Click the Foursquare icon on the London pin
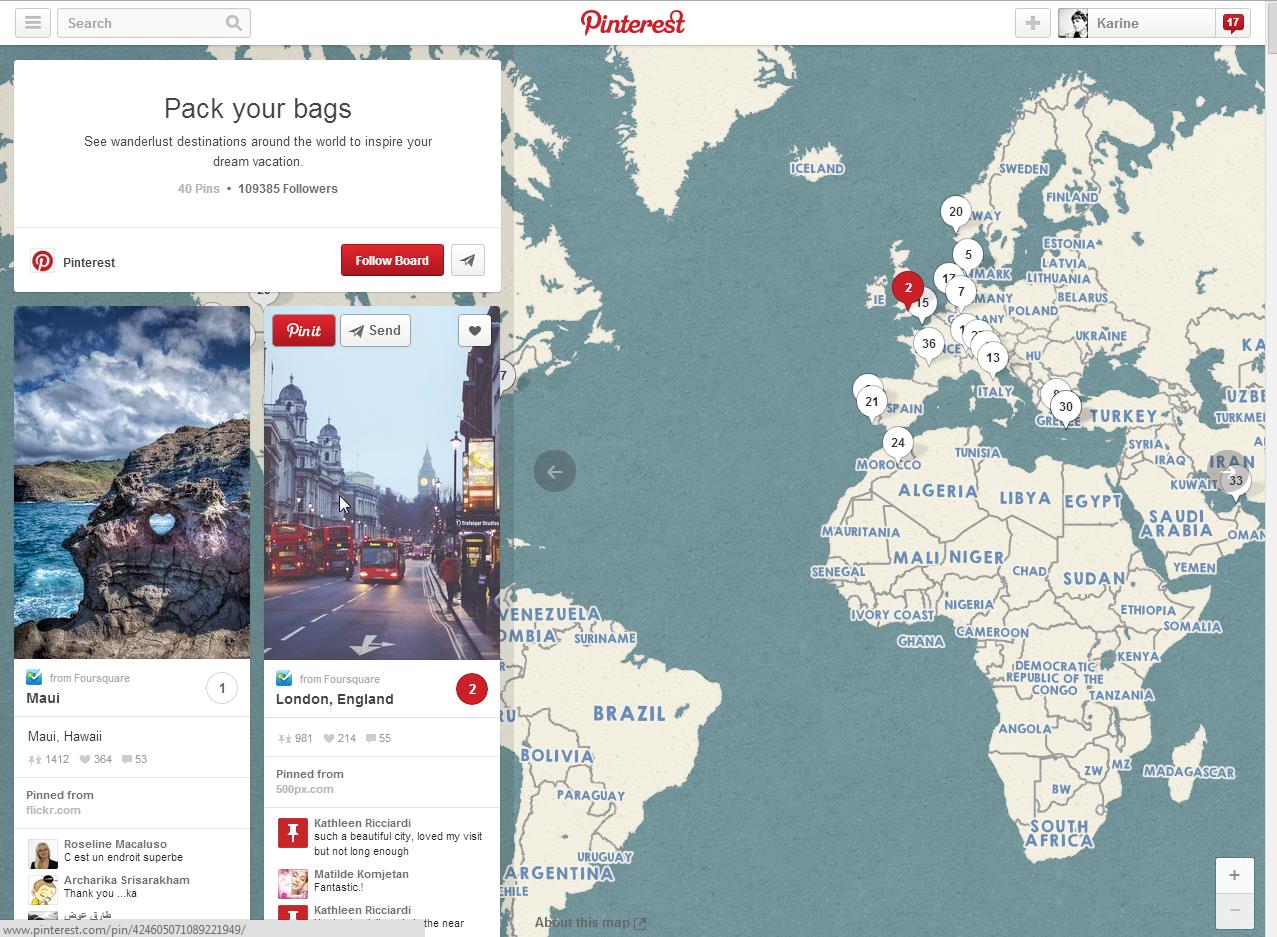 click(284, 678)
